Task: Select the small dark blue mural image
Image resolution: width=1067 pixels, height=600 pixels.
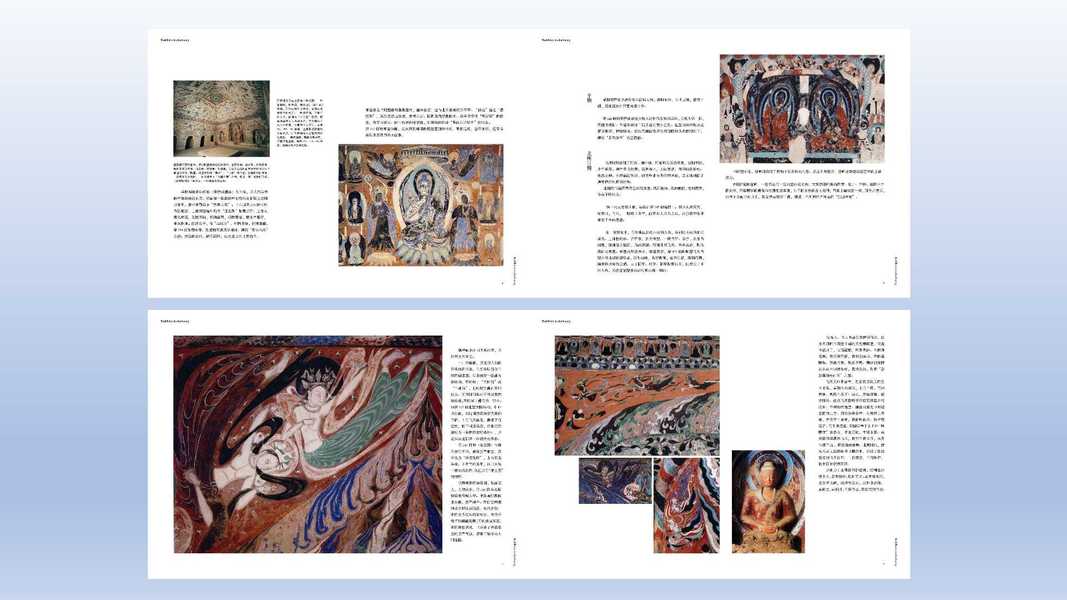Action: click(x=615, y=481)
